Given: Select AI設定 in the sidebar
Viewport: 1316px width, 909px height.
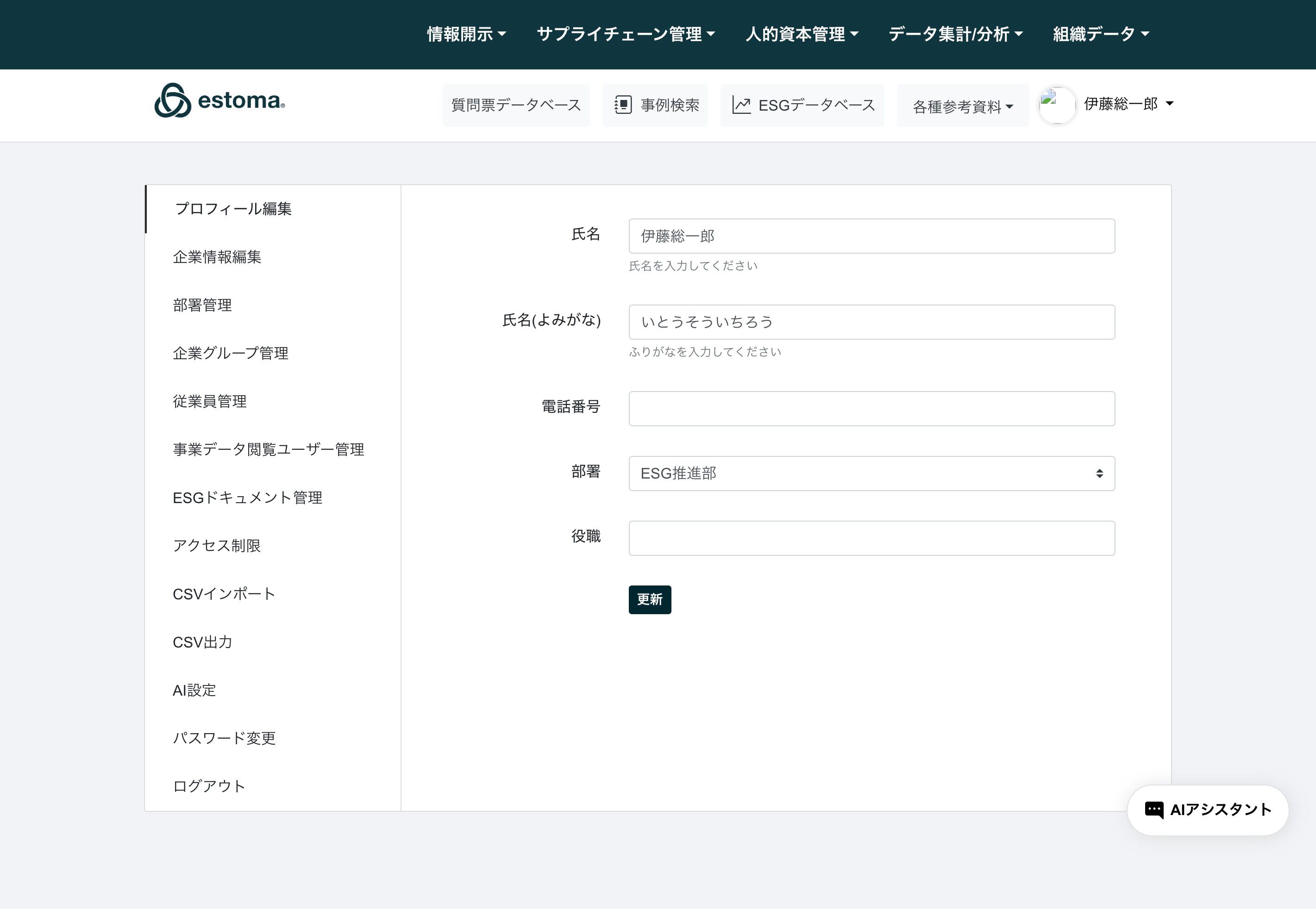Looking at the screenshot, I should (x=194, y=690).
